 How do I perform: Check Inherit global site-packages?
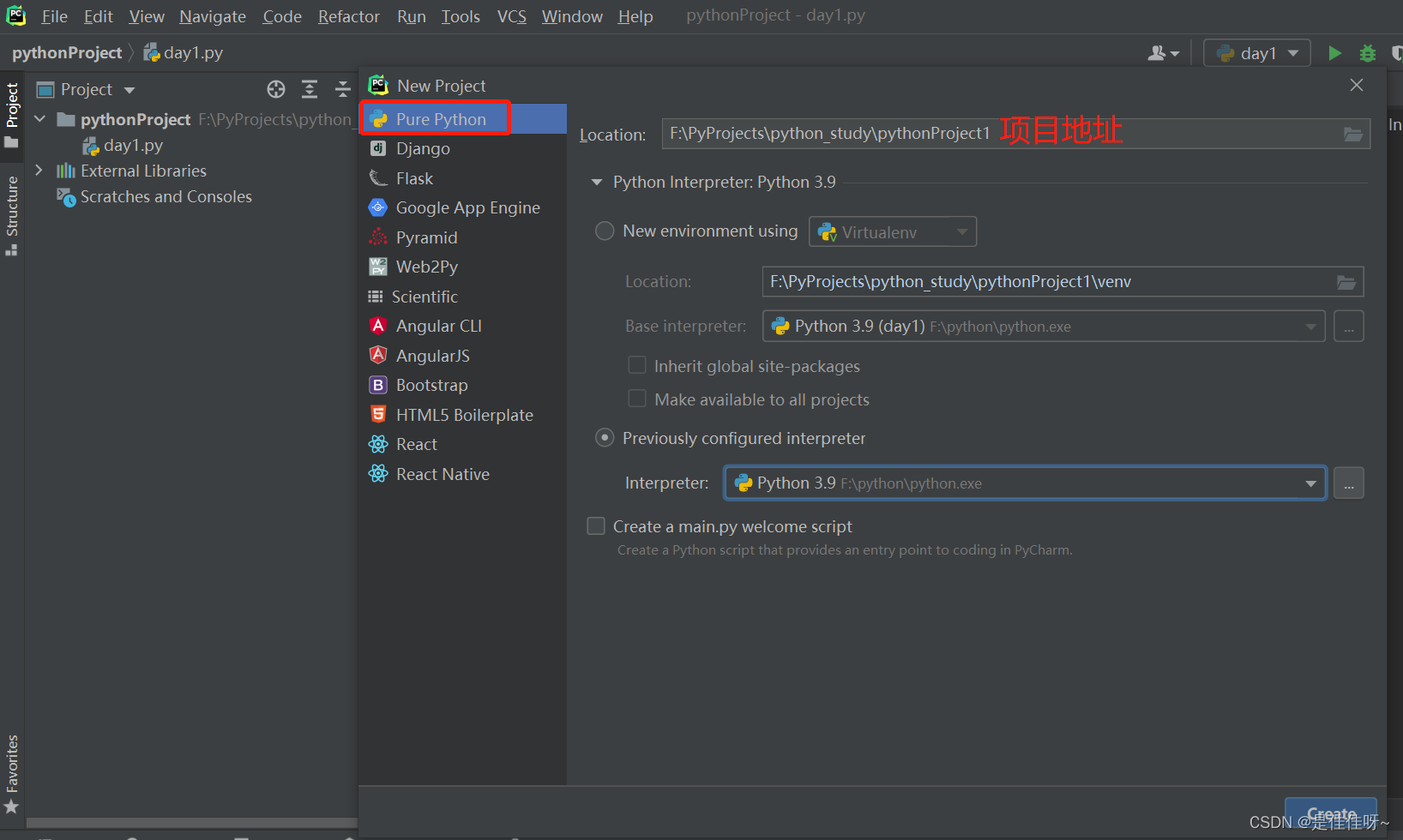(637, 365)
